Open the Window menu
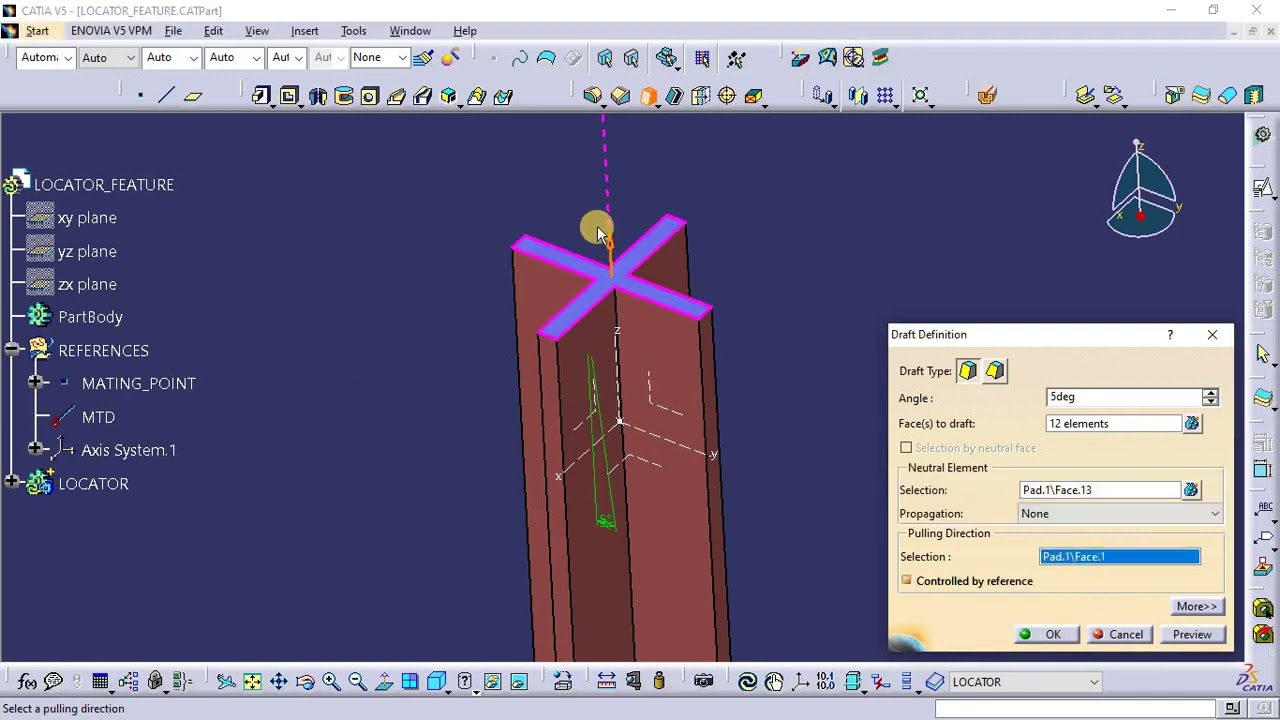1280x720 pixels. pos(410,31)
